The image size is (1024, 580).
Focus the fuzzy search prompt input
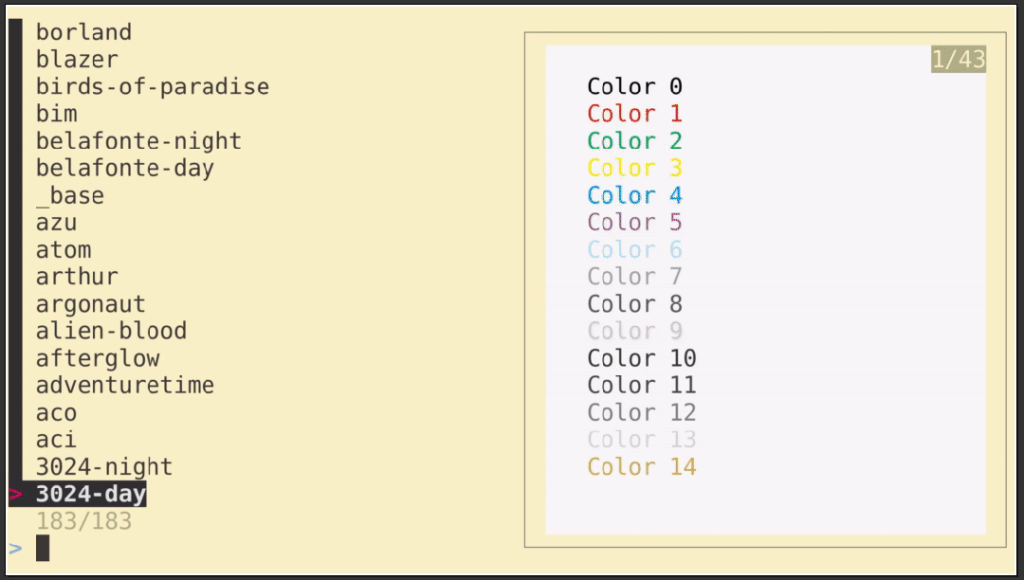click(x=43, y=548)
